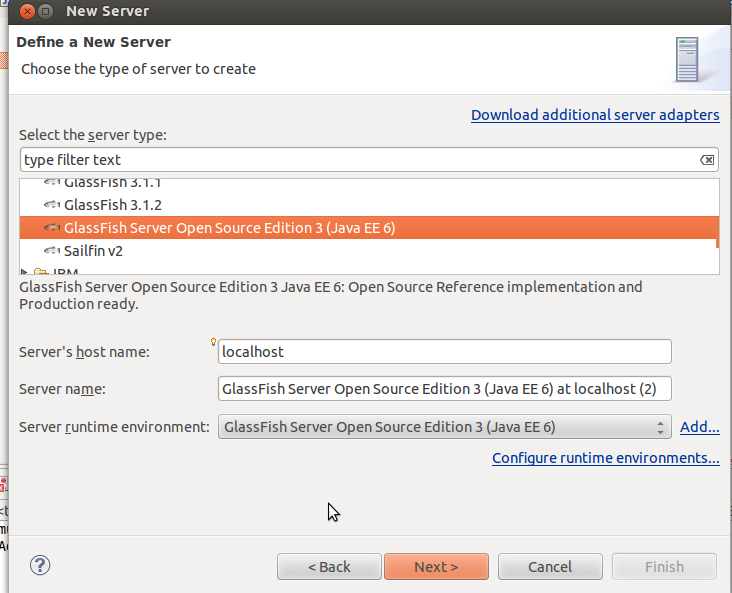The height and width of the screenshot is (593, 732).
Task: Open Download additional server adapters link
Action: pyautogui.click(x=595, y=115)
